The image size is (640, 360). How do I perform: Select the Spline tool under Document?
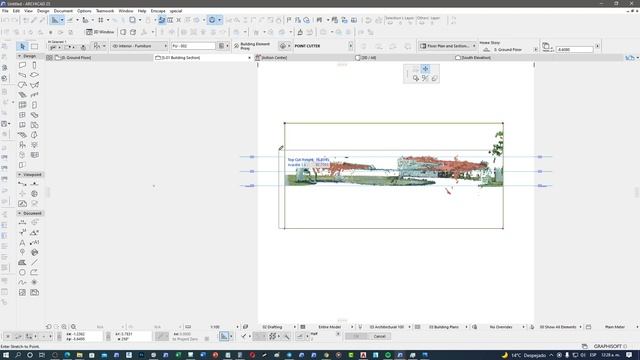[22, 282]
